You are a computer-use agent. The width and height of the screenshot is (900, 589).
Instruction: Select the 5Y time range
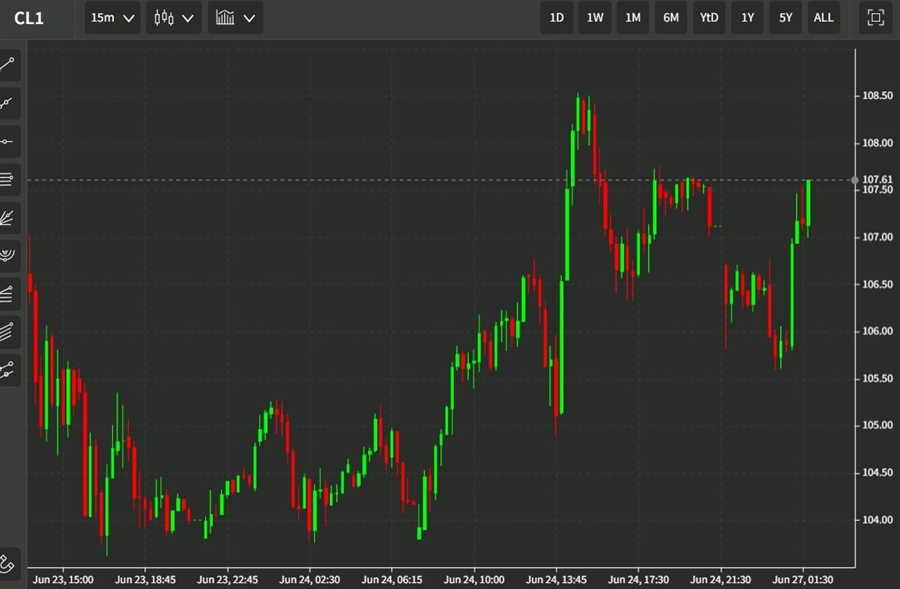pos(785,18)
